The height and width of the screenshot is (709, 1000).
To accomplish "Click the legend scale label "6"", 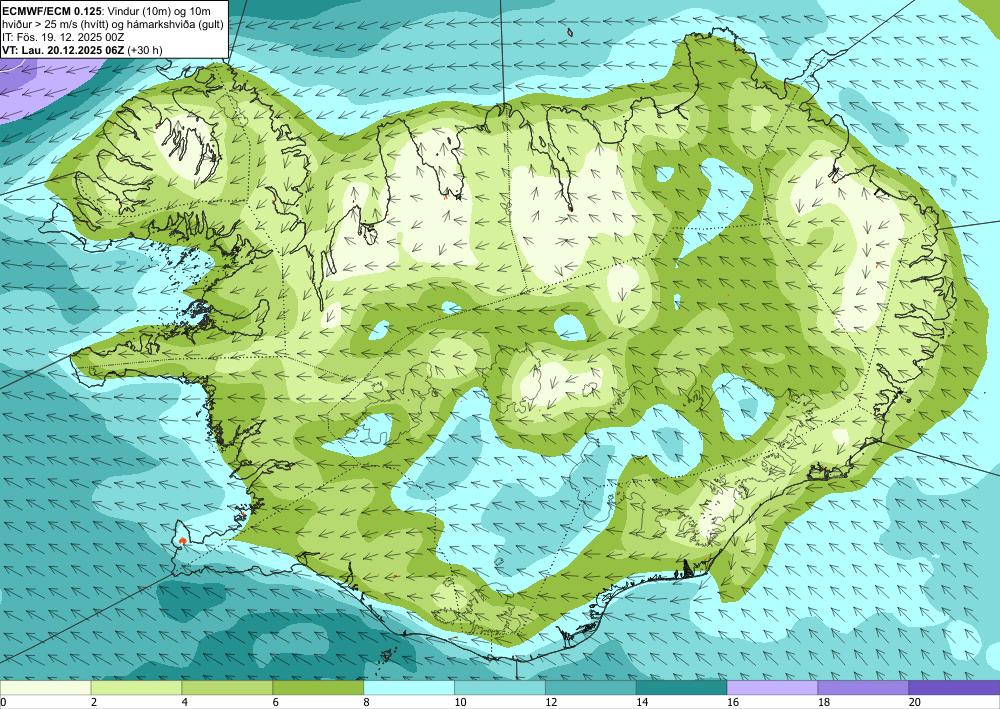I will click(276, 703).
